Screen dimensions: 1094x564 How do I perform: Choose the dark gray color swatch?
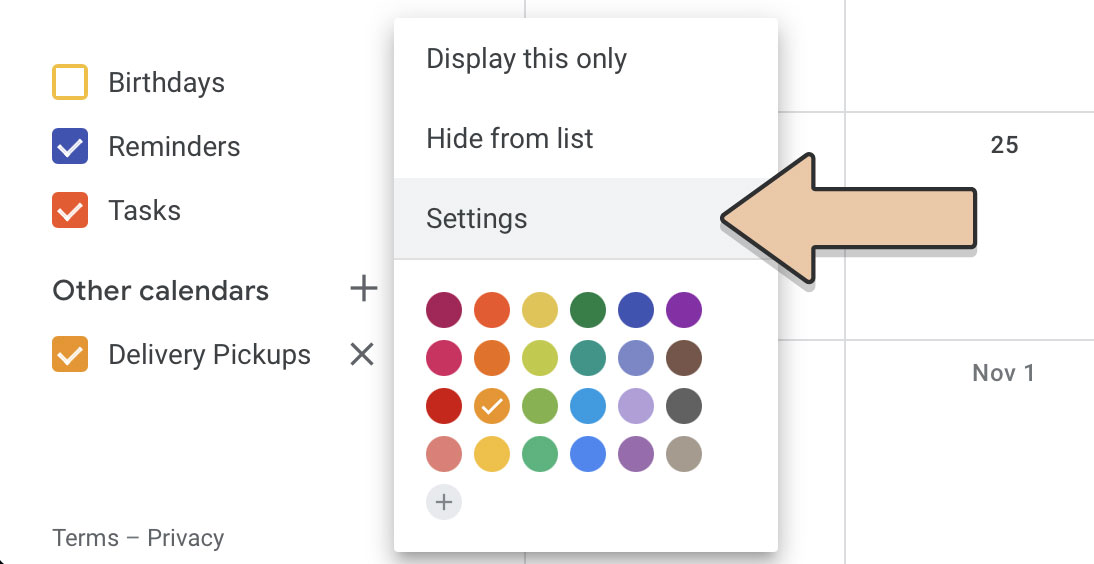click(684, 406)
